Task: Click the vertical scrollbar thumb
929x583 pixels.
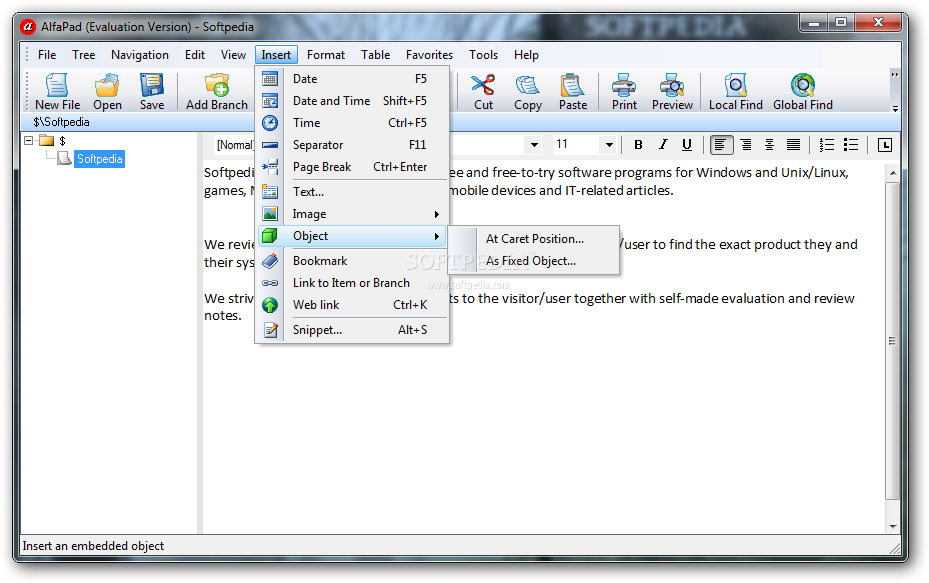Action: point(892,341)
